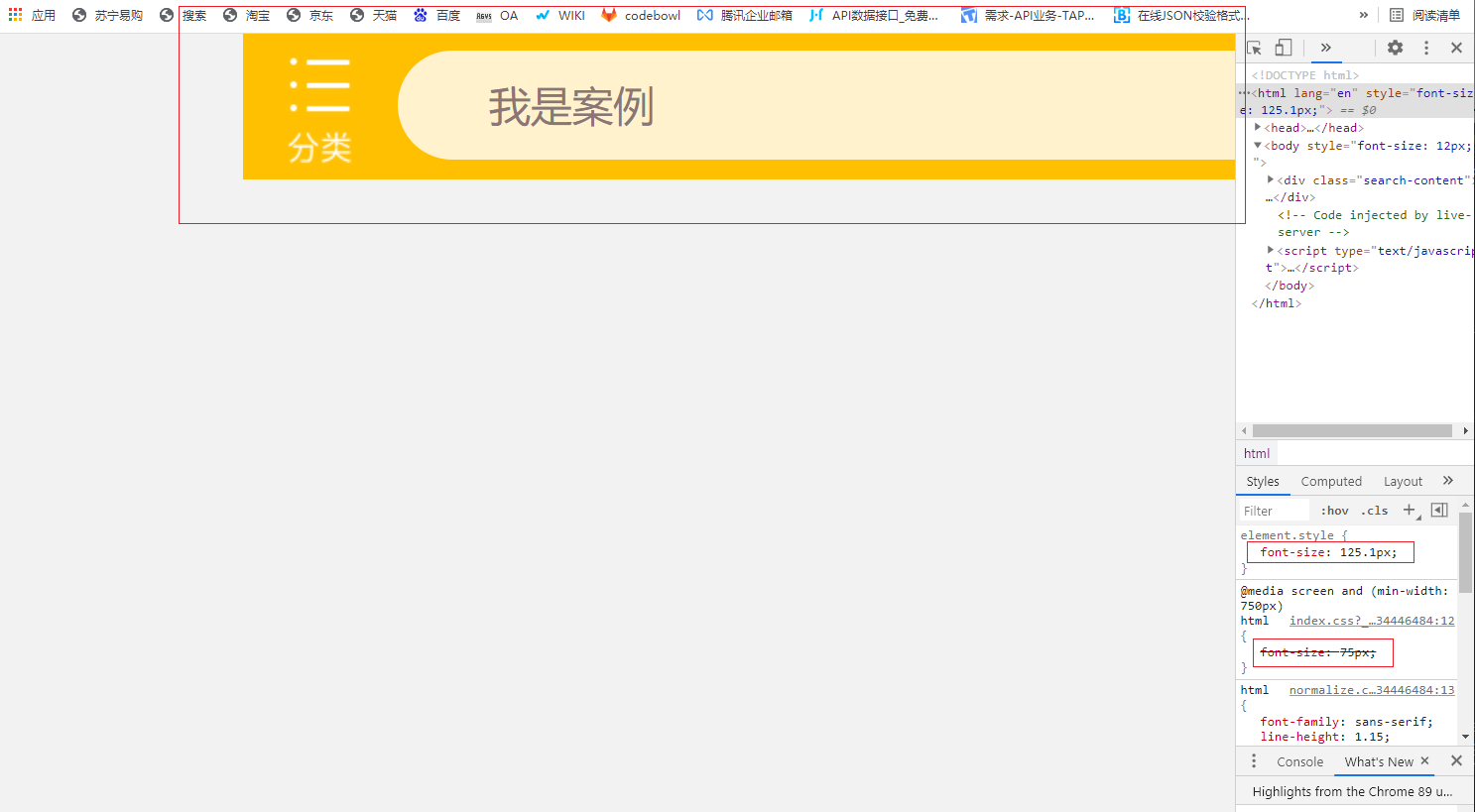1475x812 pixels.
Task: Switch to the Styles tab
Action: [1263, 482]
